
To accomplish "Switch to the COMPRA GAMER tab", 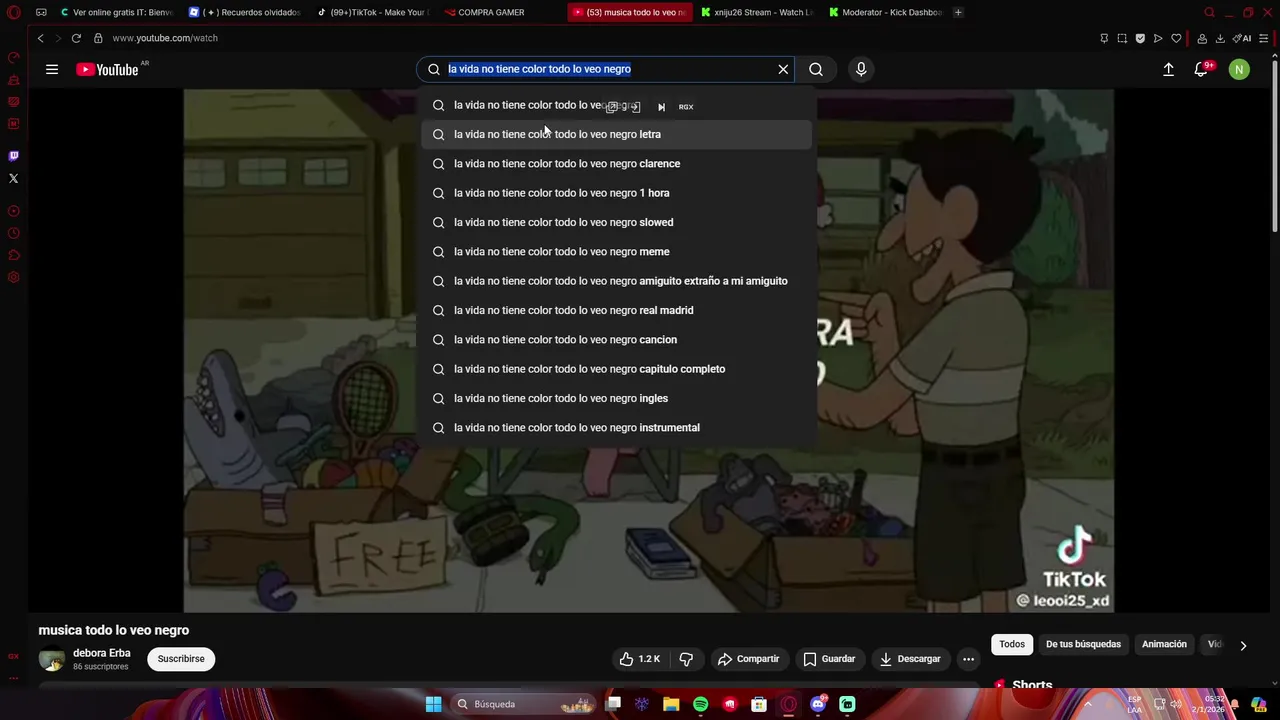I will point(501,12).
